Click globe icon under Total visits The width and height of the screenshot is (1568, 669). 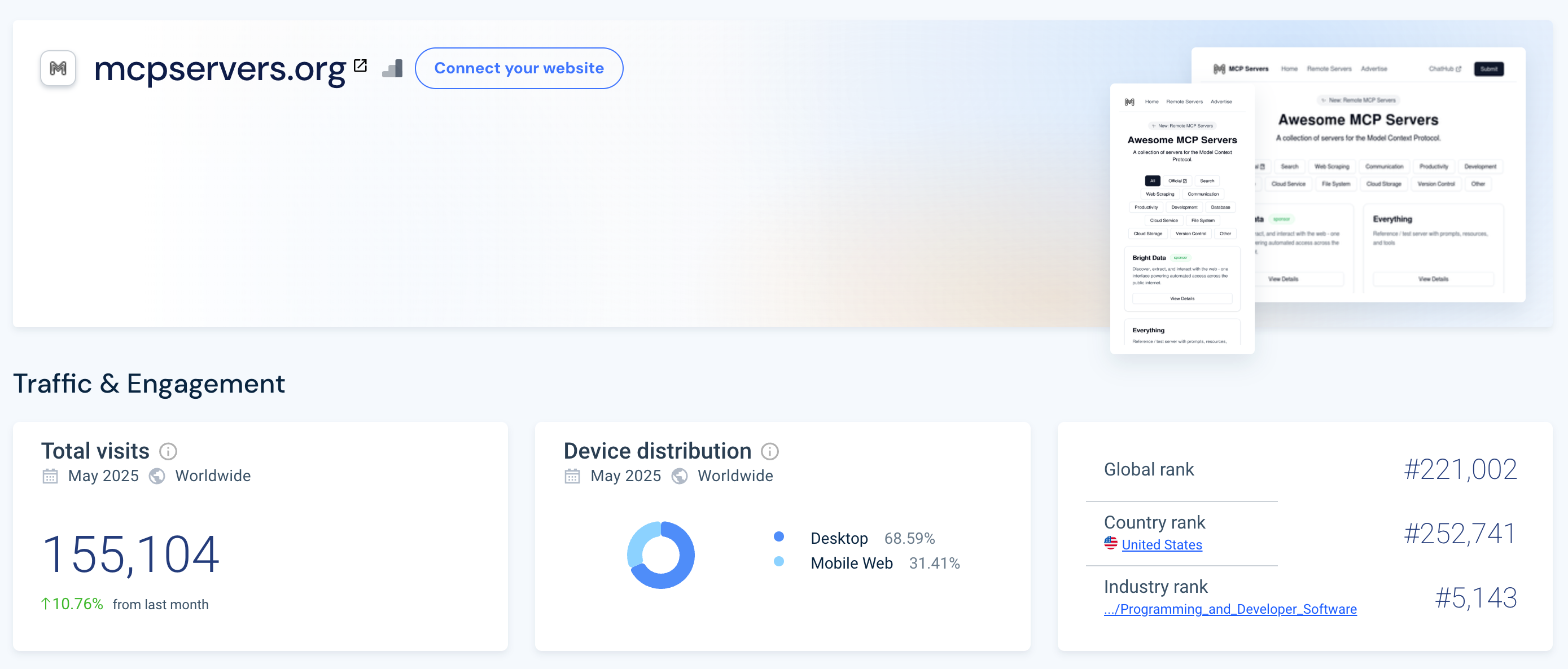click(x=157, y=476)
